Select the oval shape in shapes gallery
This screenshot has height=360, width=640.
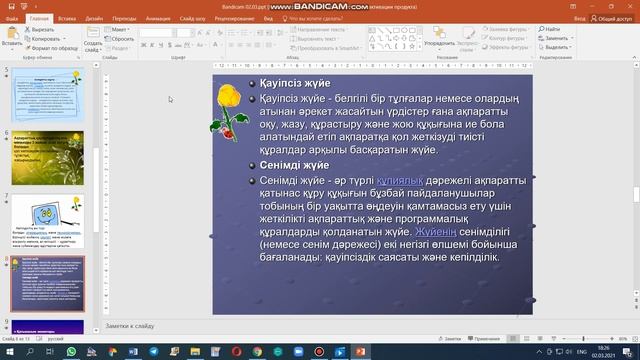tap(404, 30)
